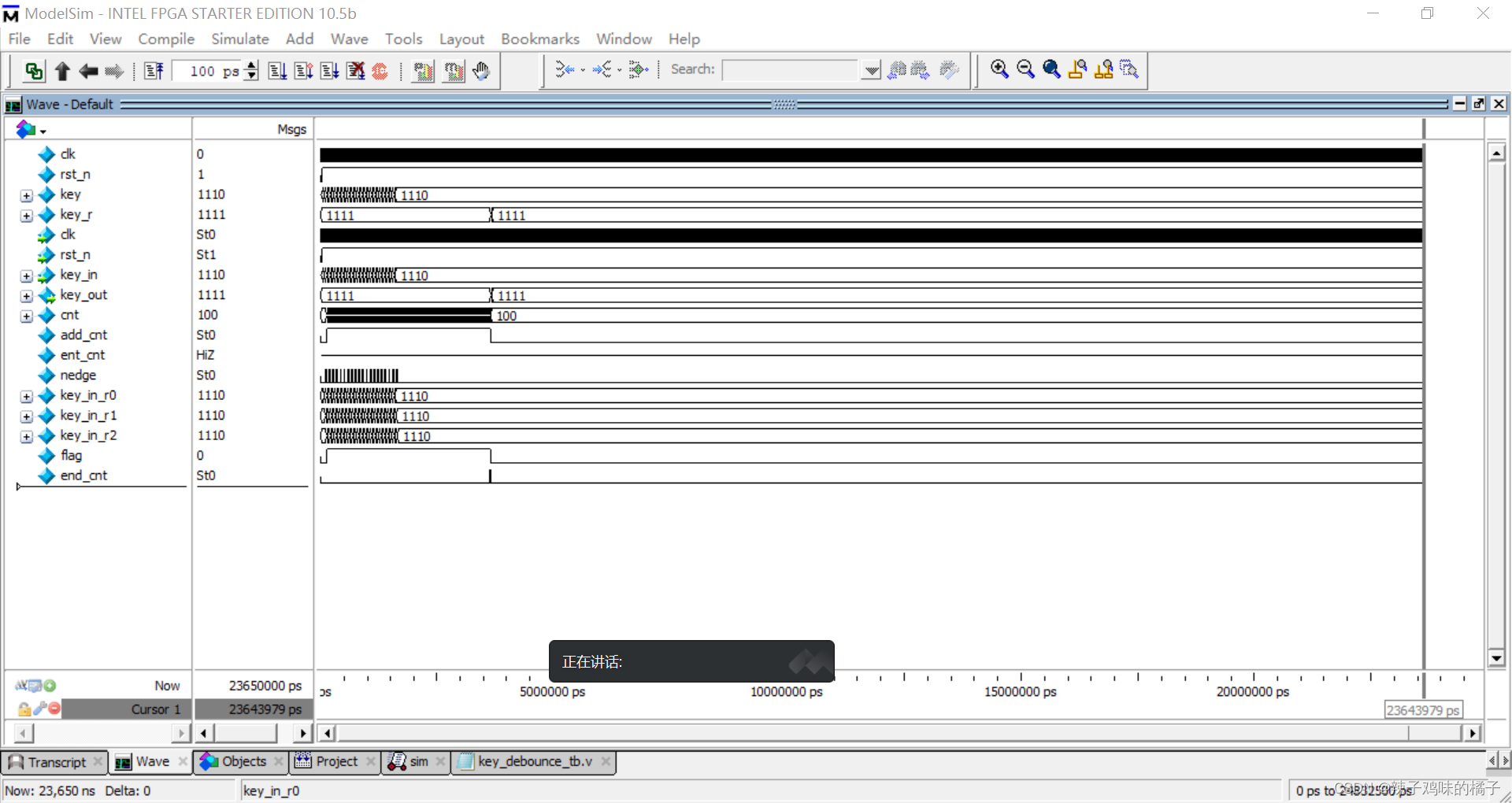Image resolution: width=1512 pixels, height=803 pixels.
Task: Open the Layout menu
Action: 461,39
